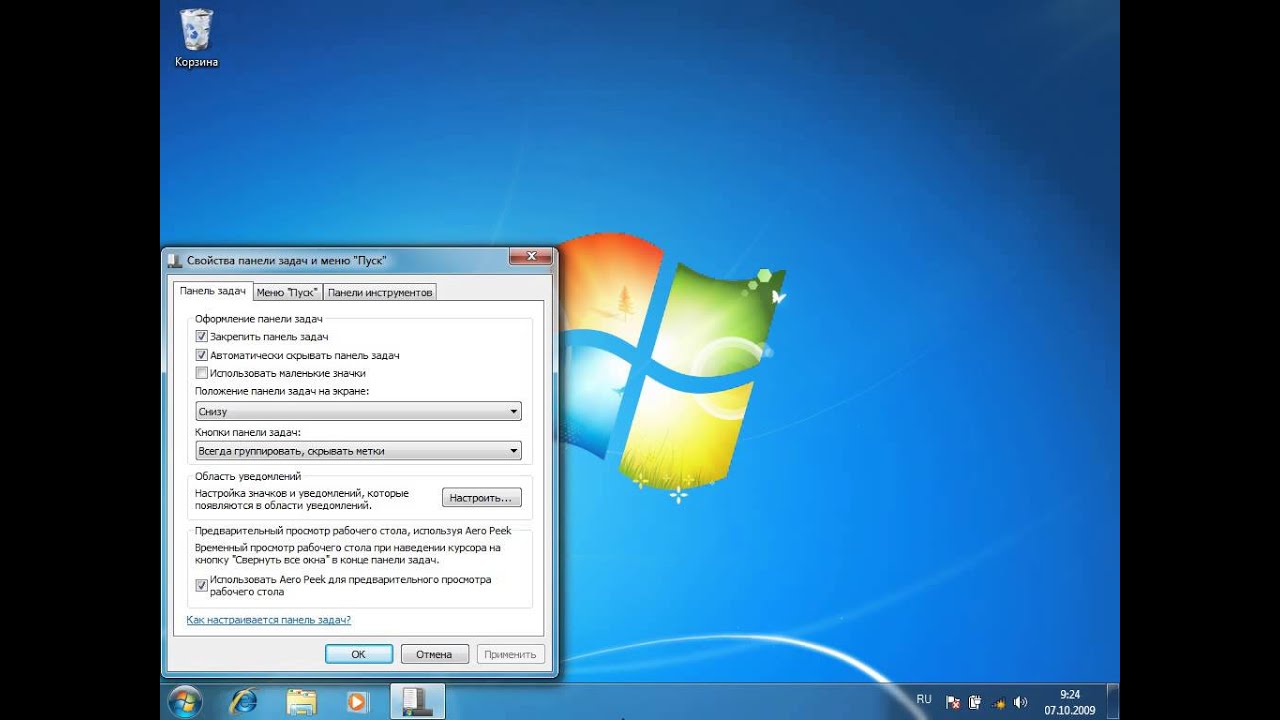Viewport: 1280px width, 720px height.
Task: Click the power plug battery tray icon
Action: click(x=975, y=702)
